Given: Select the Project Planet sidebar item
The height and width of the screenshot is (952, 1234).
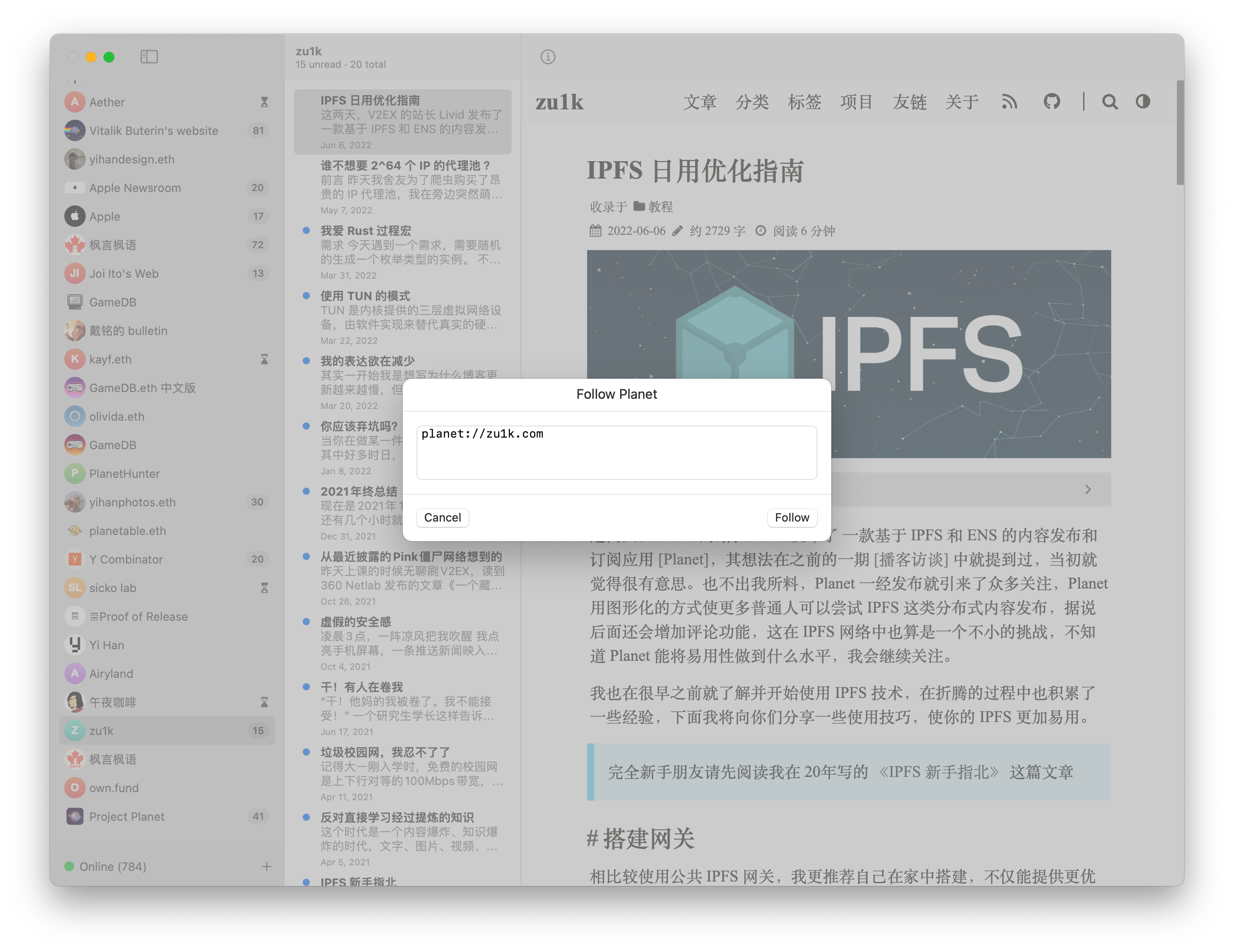Looking at the screenshot, I should (126, 816).
